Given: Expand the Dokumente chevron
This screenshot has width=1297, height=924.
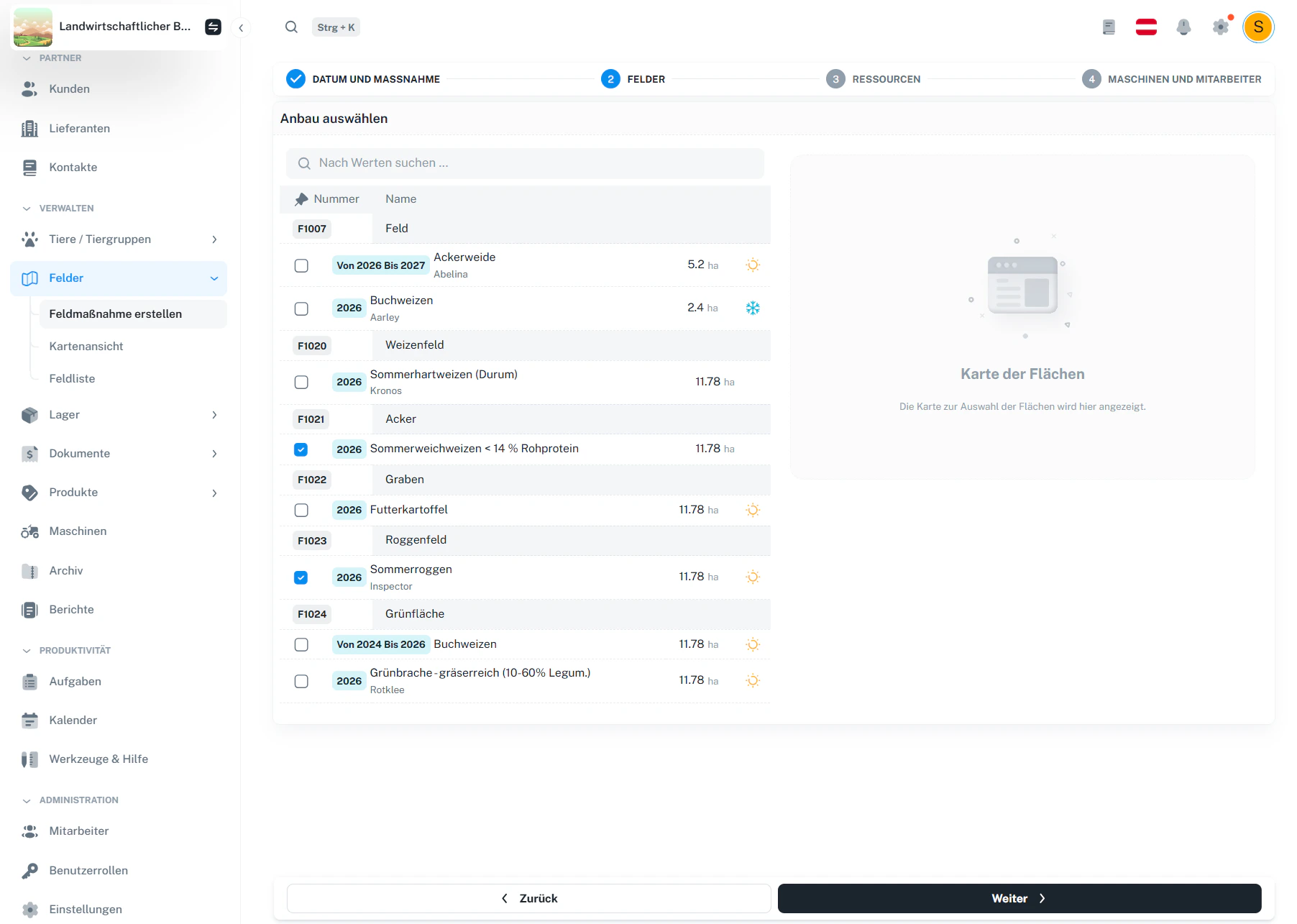Looking at the screenshot, I should point(214,454).
